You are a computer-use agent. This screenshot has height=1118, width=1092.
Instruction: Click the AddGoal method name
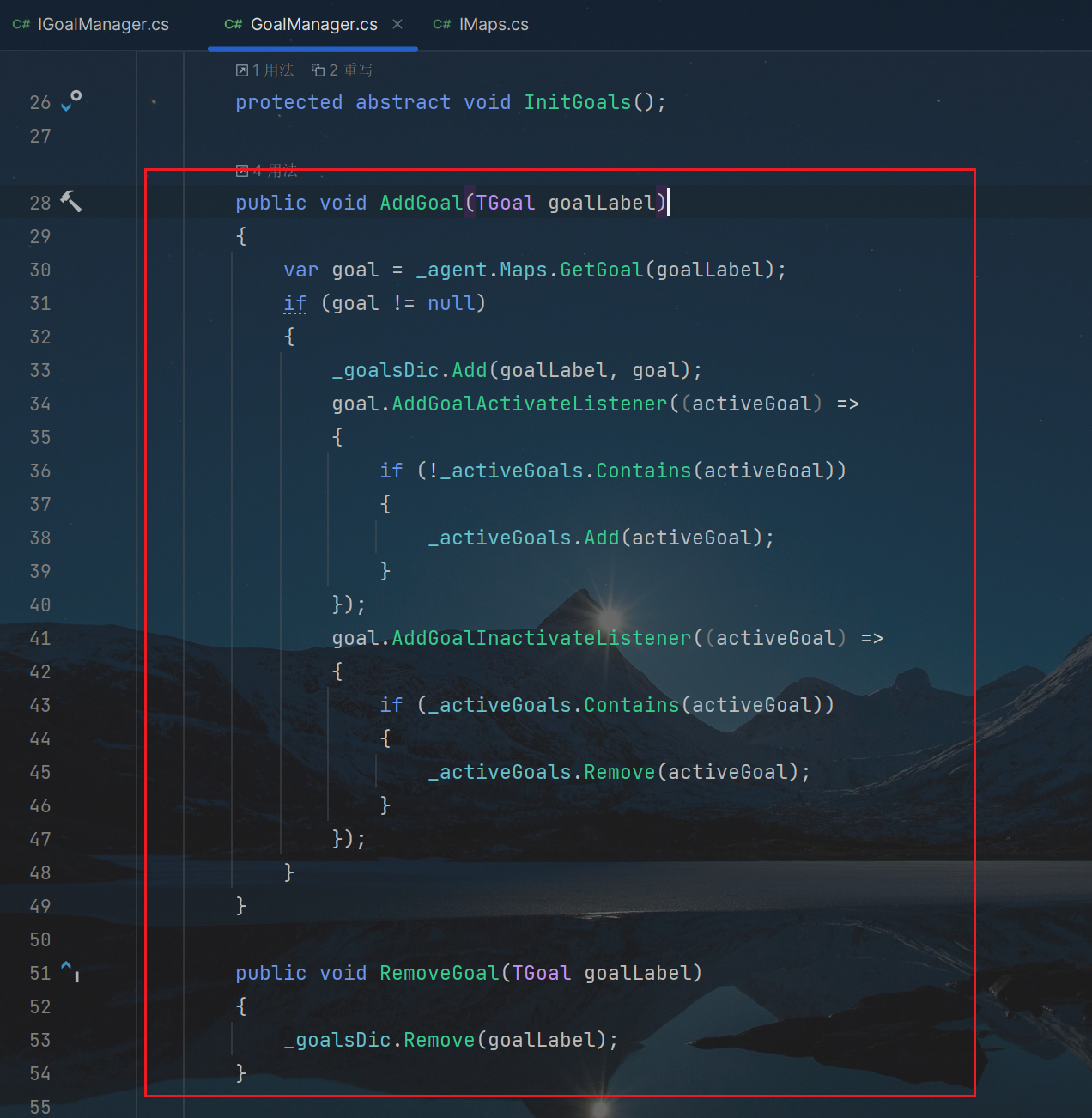[x=421, y=203]
